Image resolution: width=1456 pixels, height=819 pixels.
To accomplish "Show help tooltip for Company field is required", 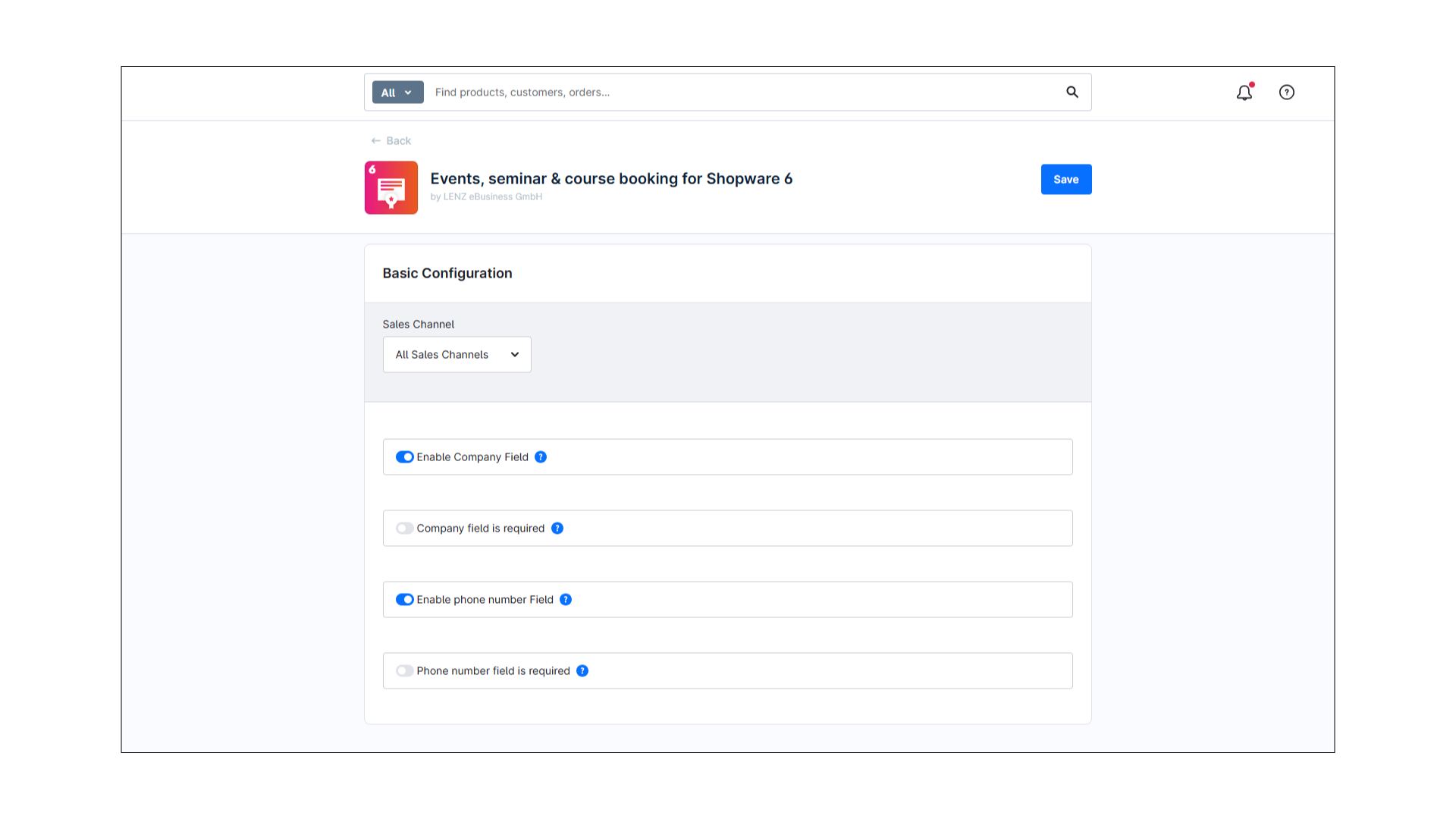I will coord(557,529).
